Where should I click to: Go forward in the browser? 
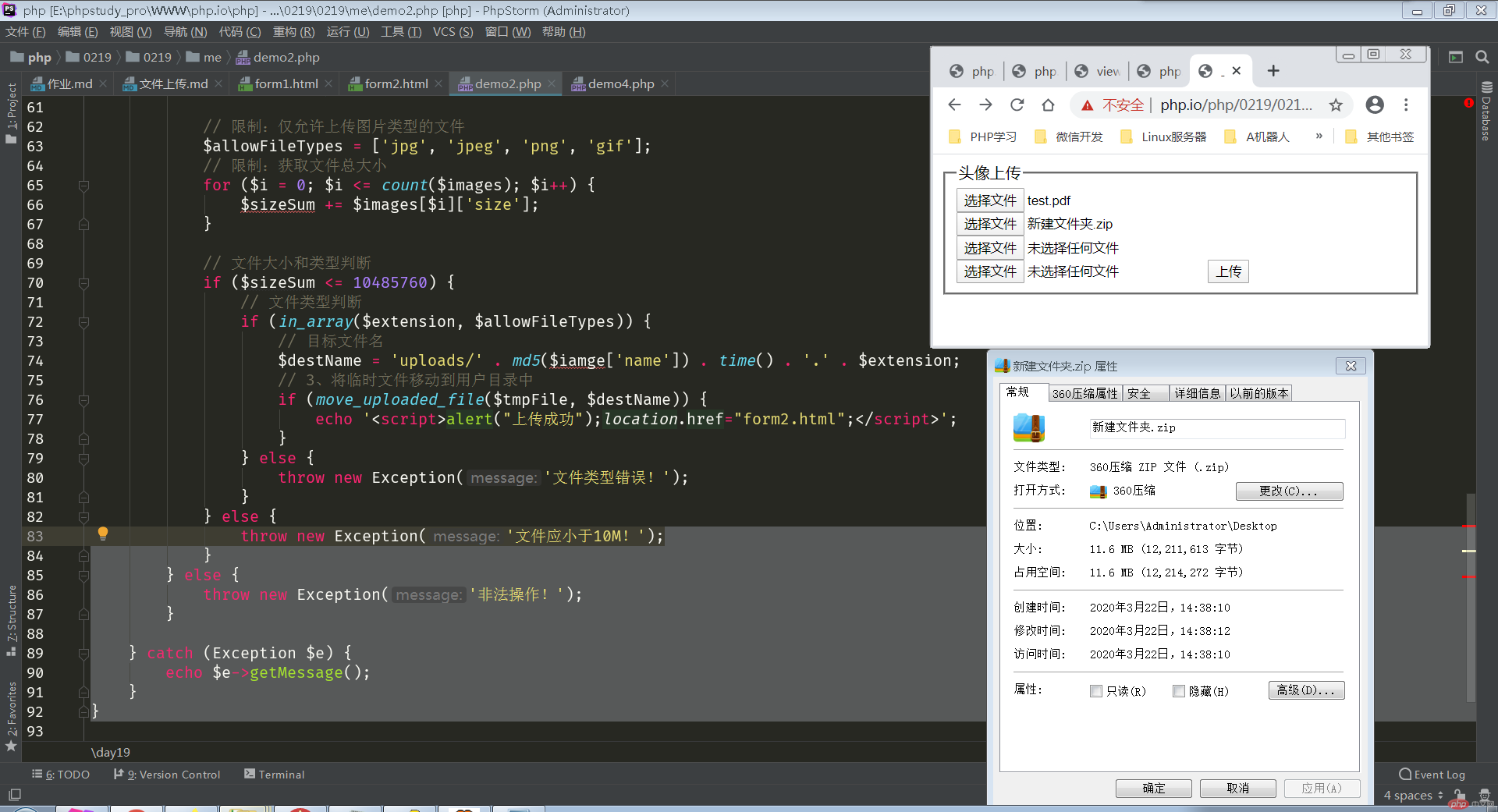tap(985, 105)
